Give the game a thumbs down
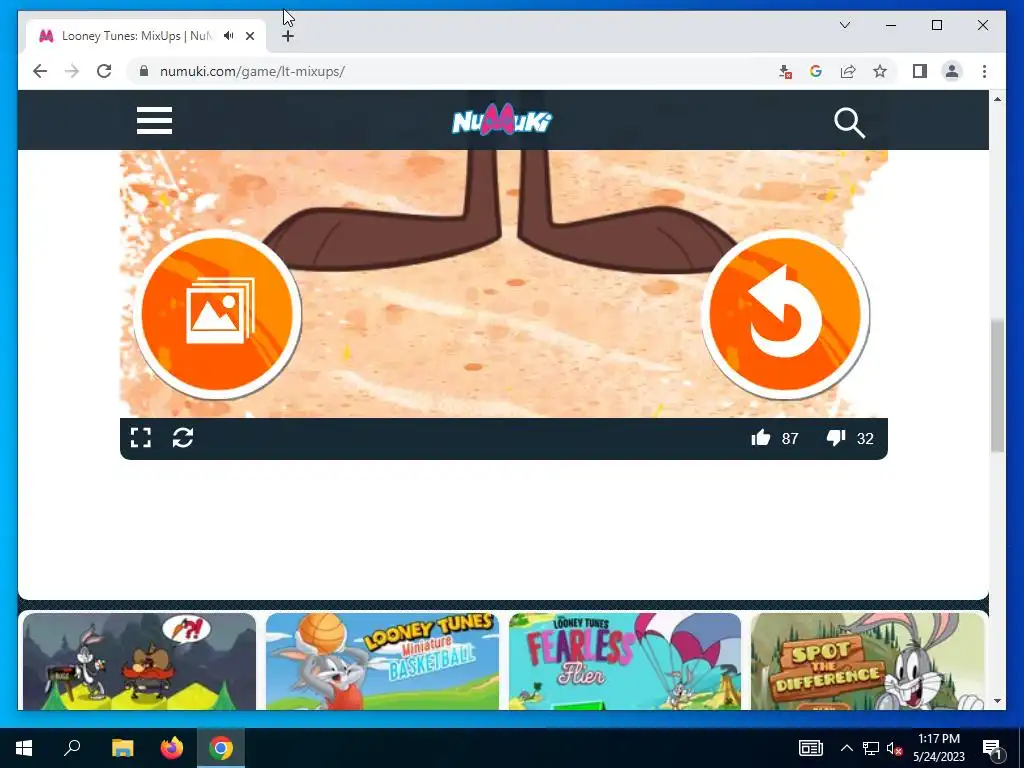Screen dimensions: 1024x768 click(836, 438)
